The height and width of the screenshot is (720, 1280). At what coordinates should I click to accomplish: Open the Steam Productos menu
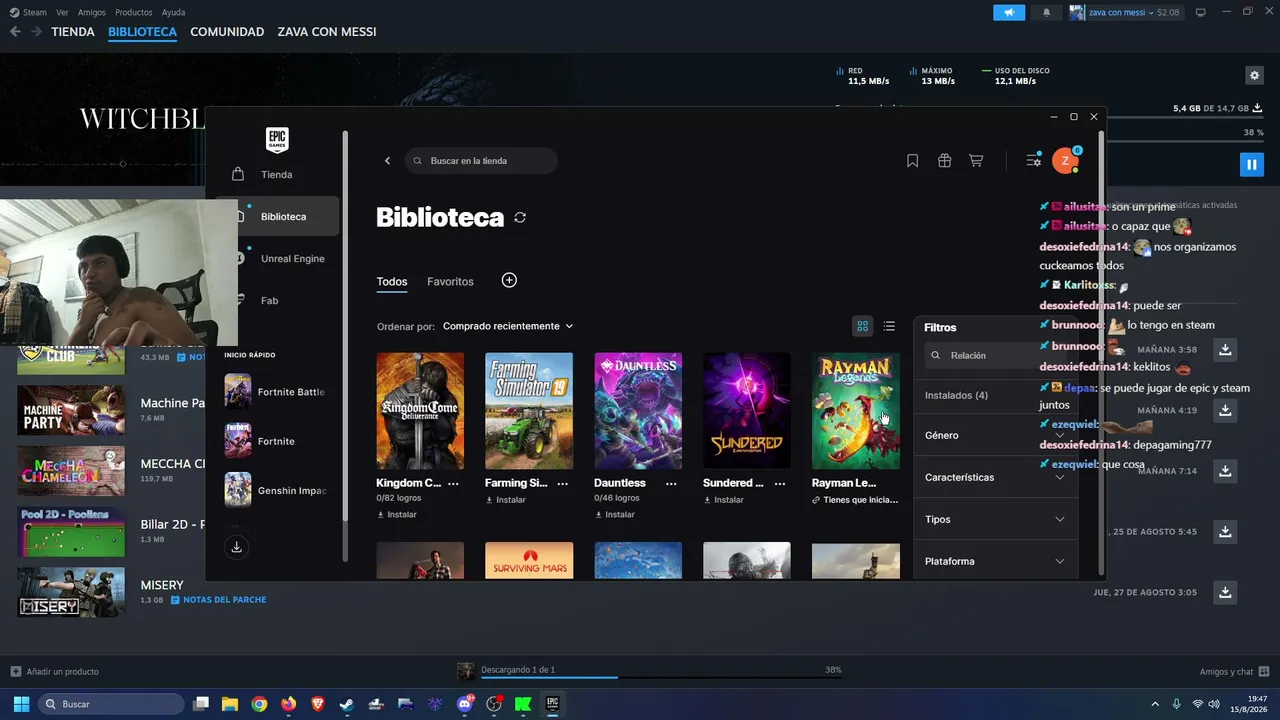[x=134, y=12]
